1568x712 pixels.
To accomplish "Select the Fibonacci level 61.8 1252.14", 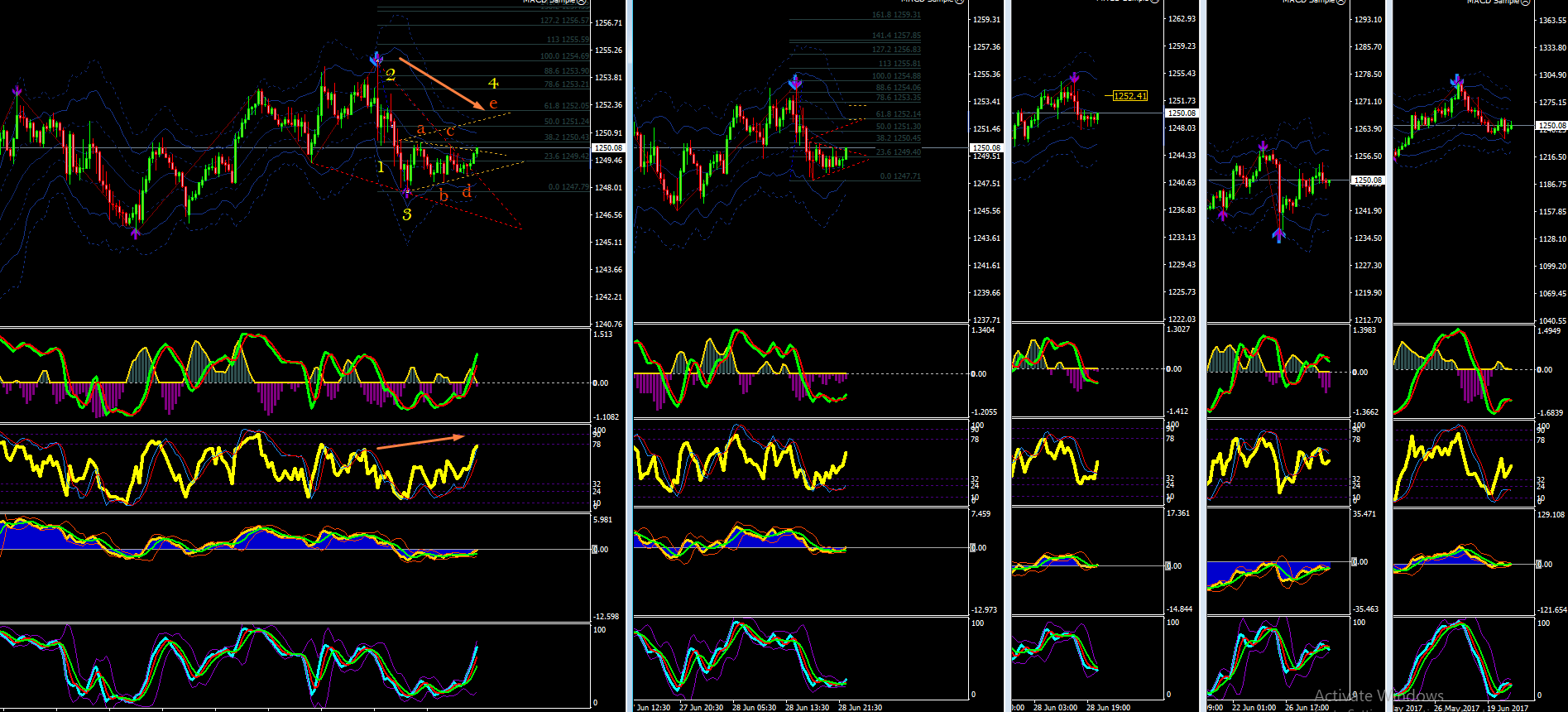I will (898, 114).
